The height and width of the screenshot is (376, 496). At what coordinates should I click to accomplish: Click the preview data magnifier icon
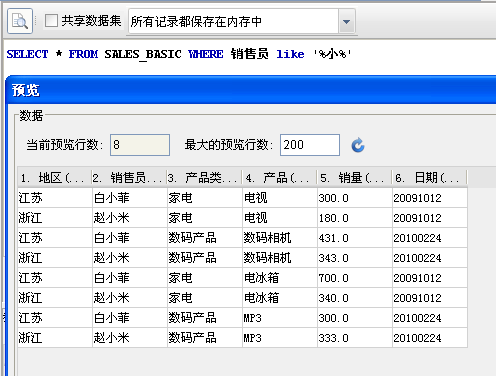[x=20, y=21]
